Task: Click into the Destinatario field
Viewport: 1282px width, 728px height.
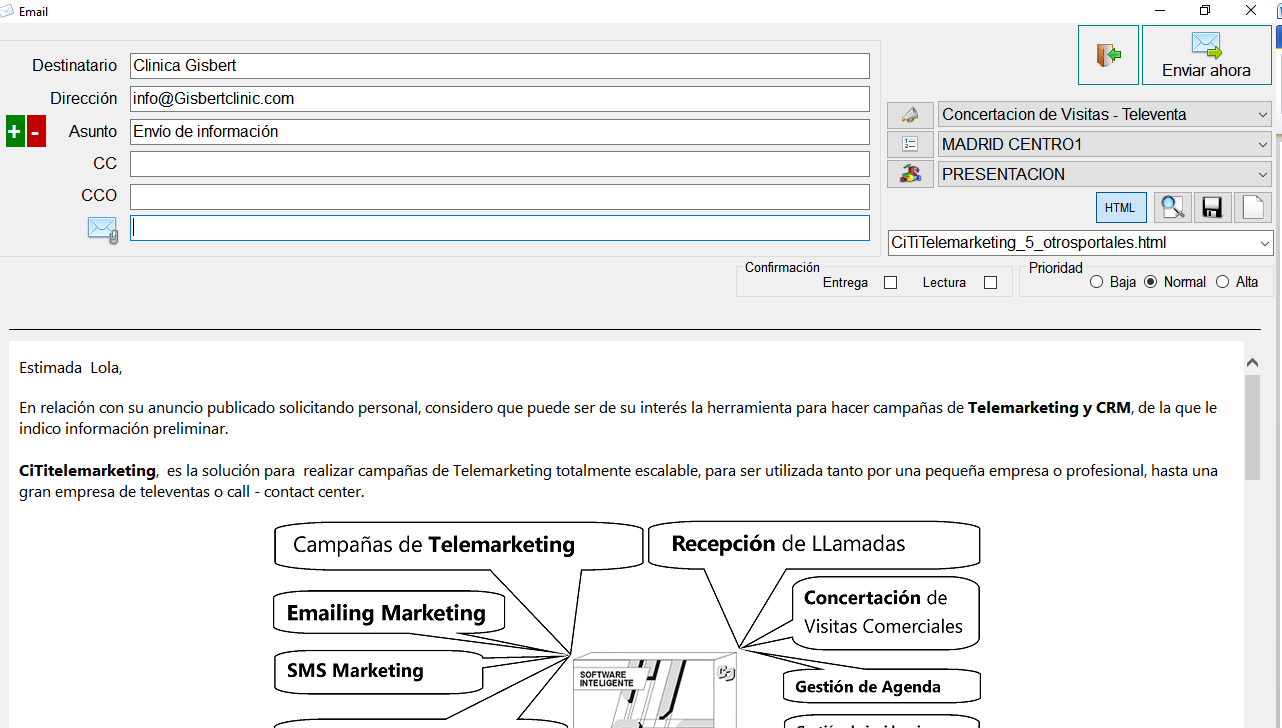Action: point(500,66)
